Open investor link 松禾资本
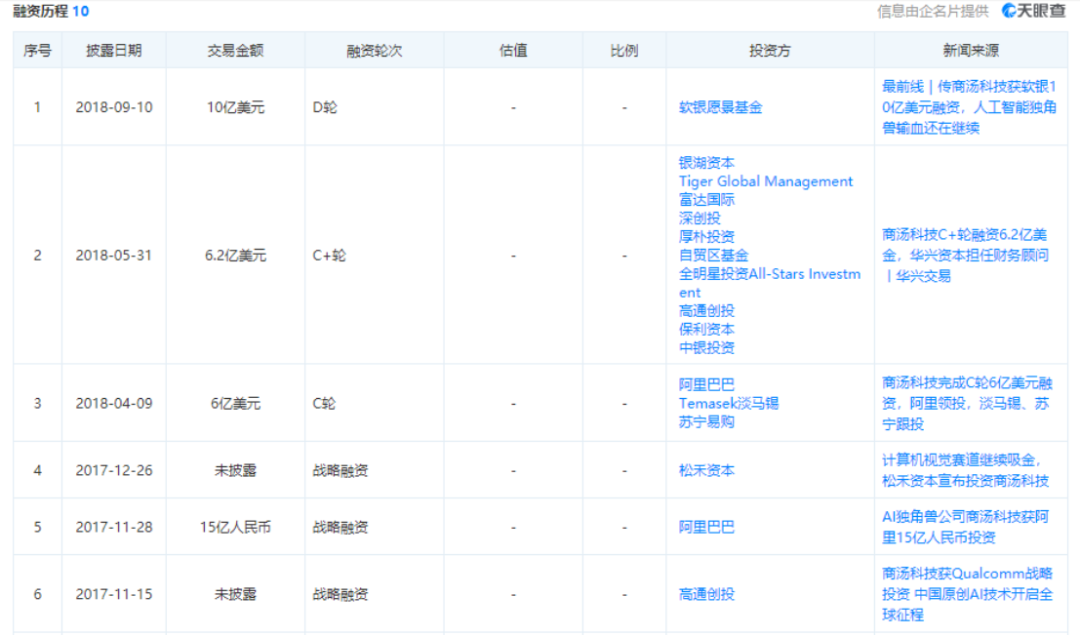This screenshot has width=1080, height=636. (707, 471)
